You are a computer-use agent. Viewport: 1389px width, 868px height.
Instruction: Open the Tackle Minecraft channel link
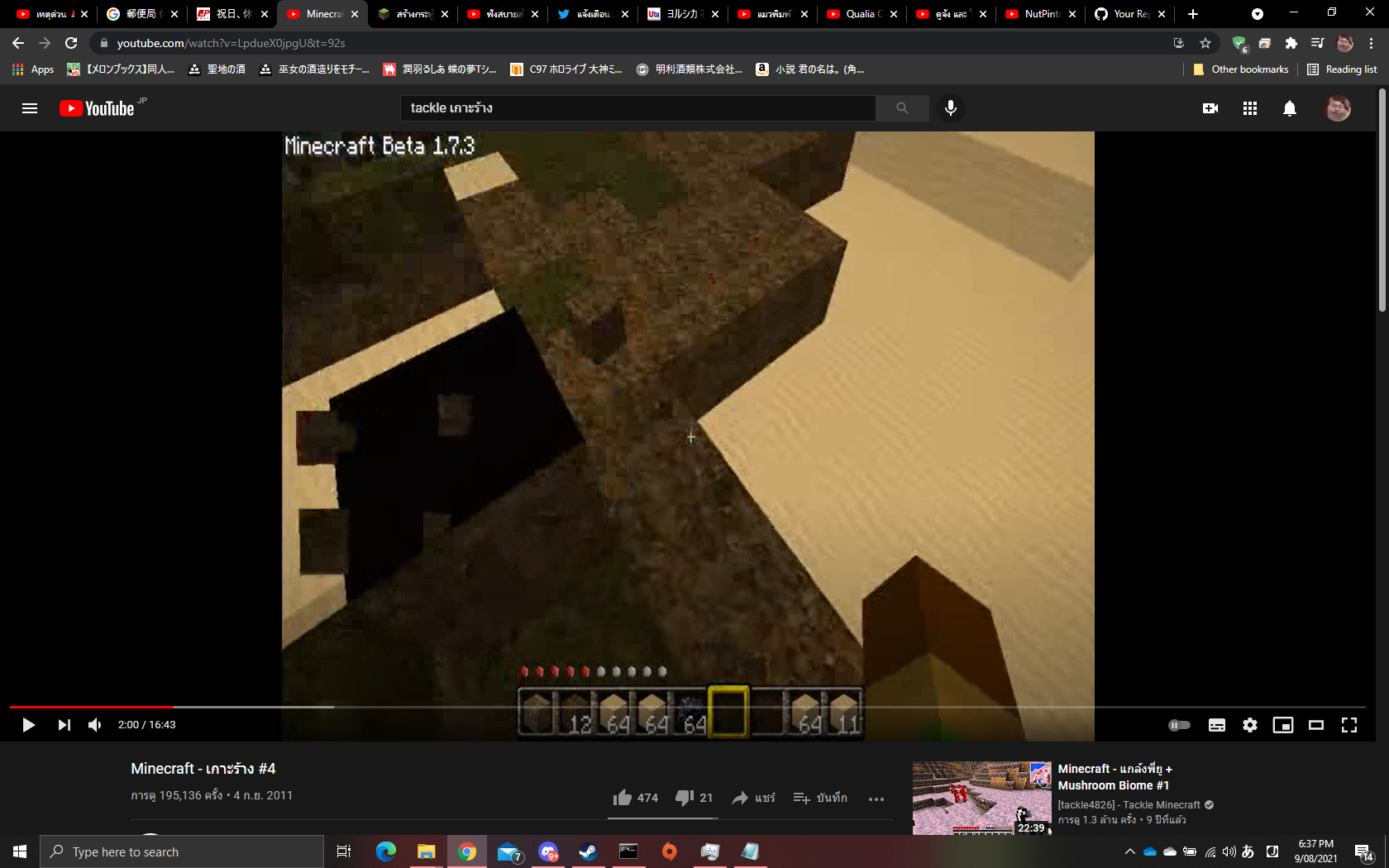tap(1129, 804)
